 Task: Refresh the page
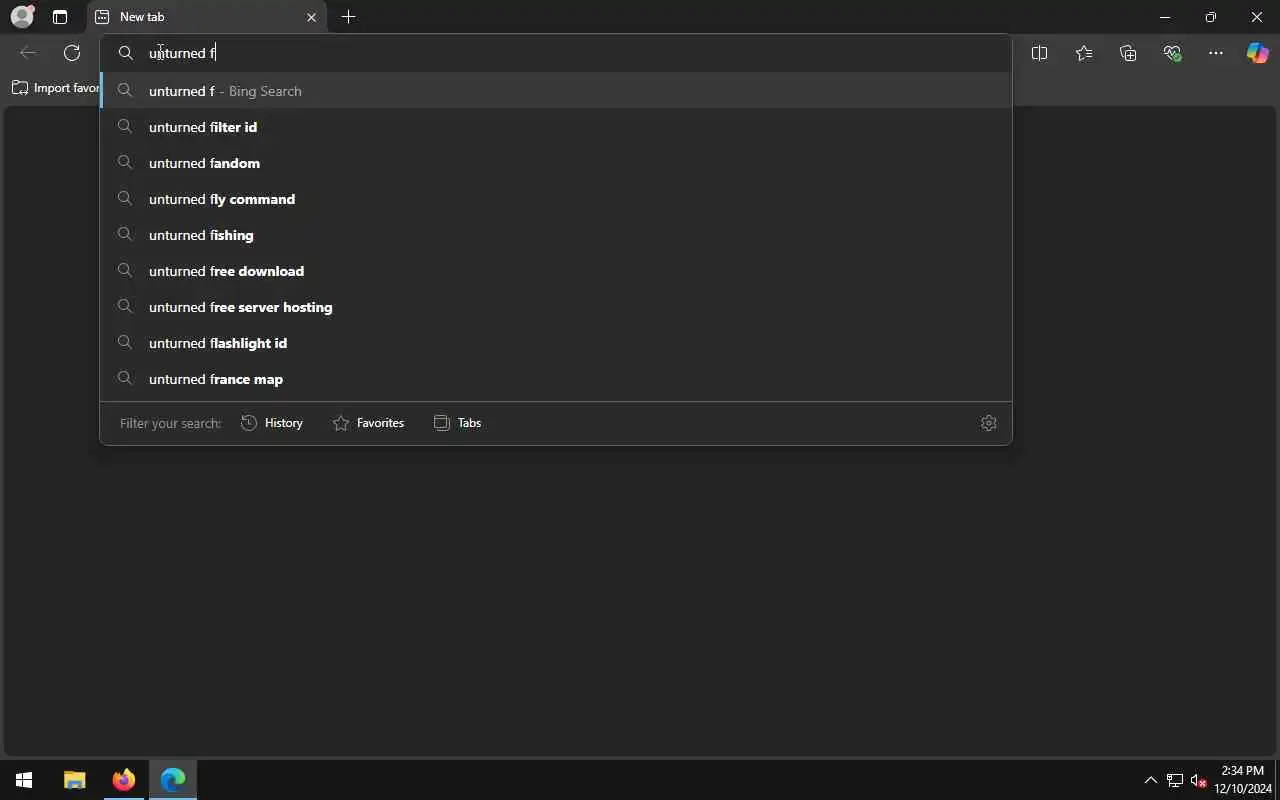coord(72,53)
